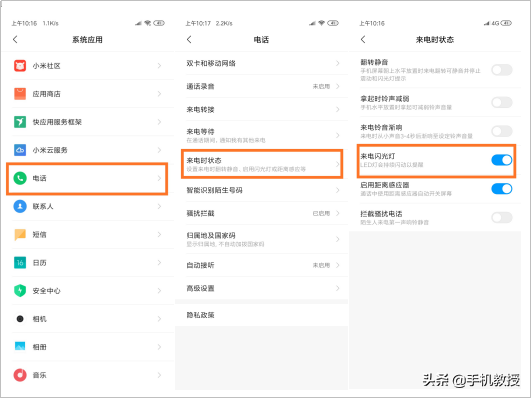Open the 来电时状态 menu entry
This screenshot has width=531, height=398.
pyautogui.click(x=262, y=164)
